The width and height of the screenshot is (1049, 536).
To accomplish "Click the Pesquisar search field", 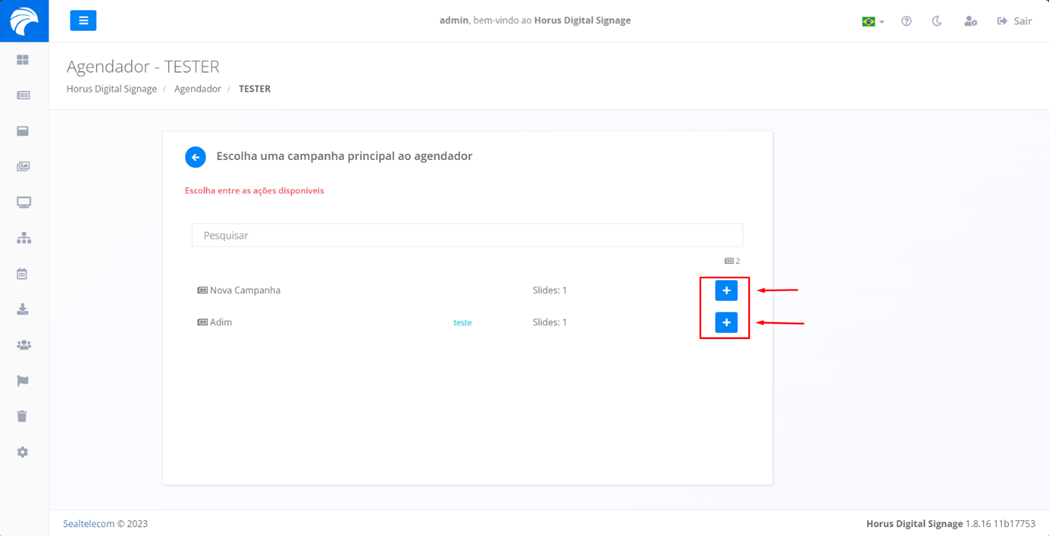I will (x=467, y=235).
